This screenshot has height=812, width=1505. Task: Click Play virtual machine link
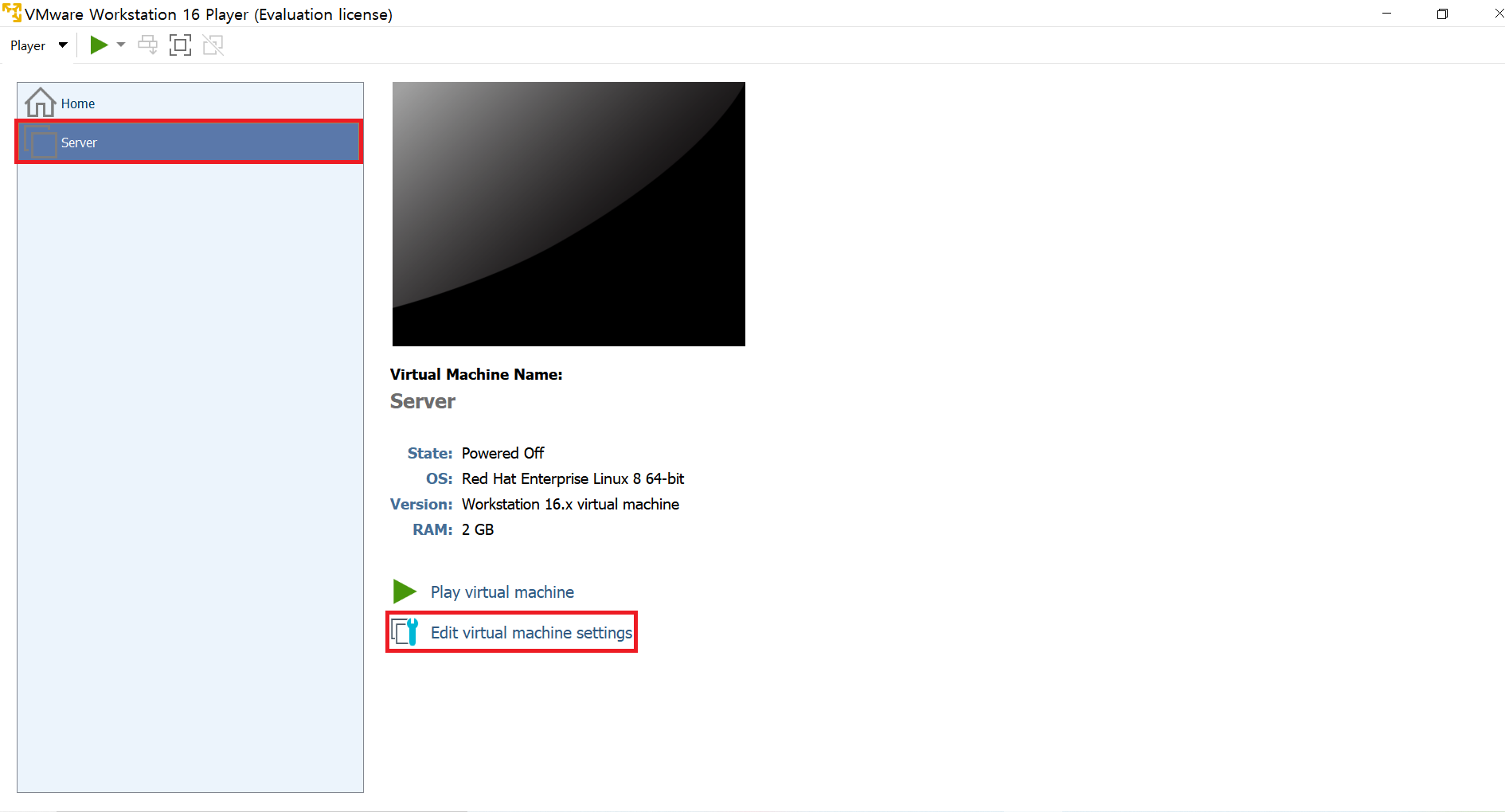(502, 592)
